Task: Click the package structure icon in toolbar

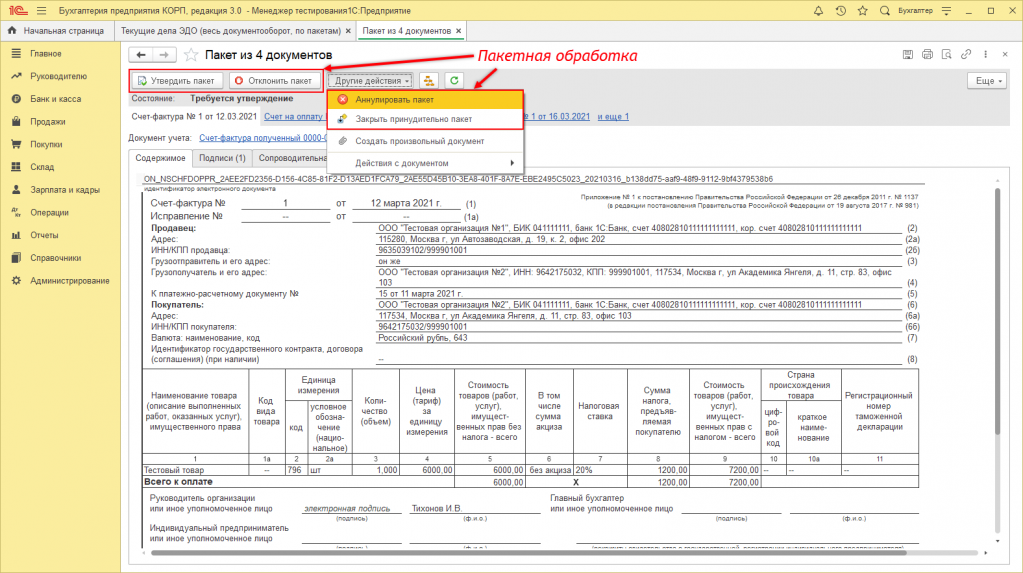Action: 429,80
